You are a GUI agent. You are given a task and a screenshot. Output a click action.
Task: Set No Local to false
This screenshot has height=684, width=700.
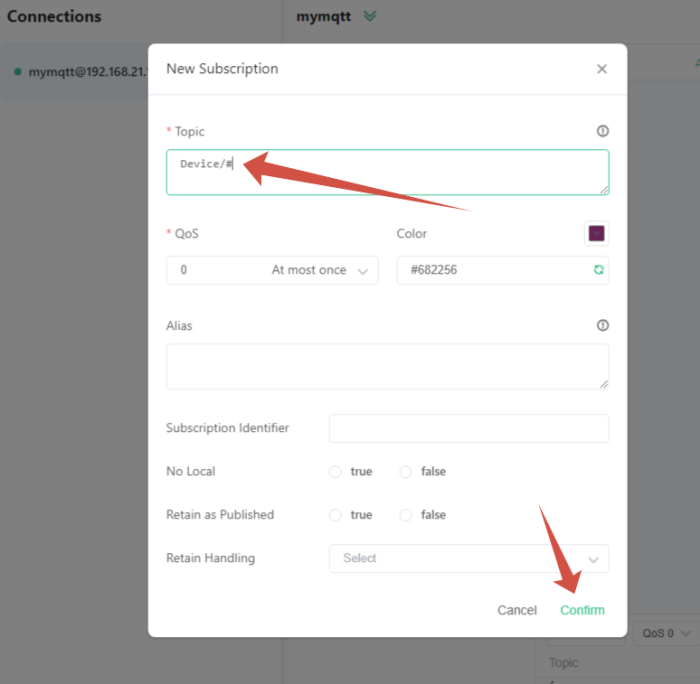406,472
